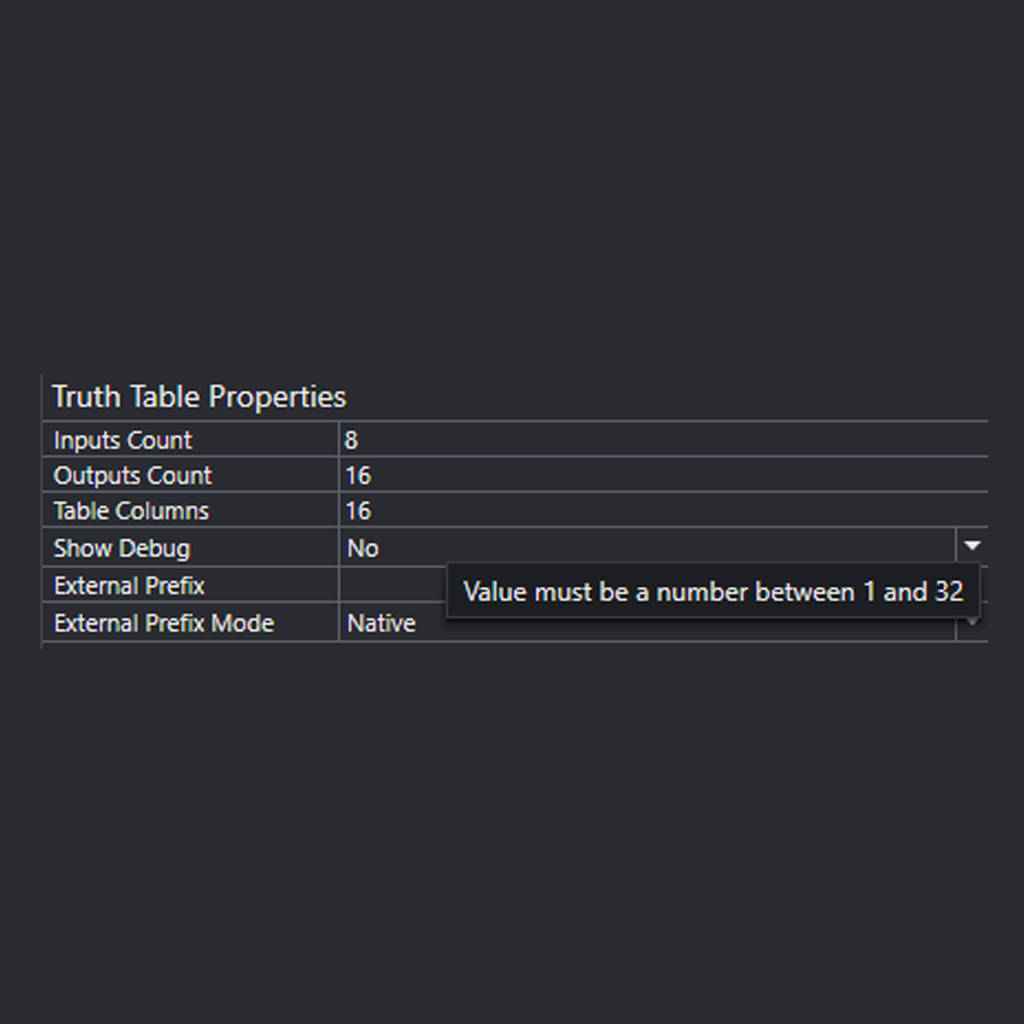Screen dimensions: 1024x1024
Task: Select the Show Debug property label
Action: [121, 548]
